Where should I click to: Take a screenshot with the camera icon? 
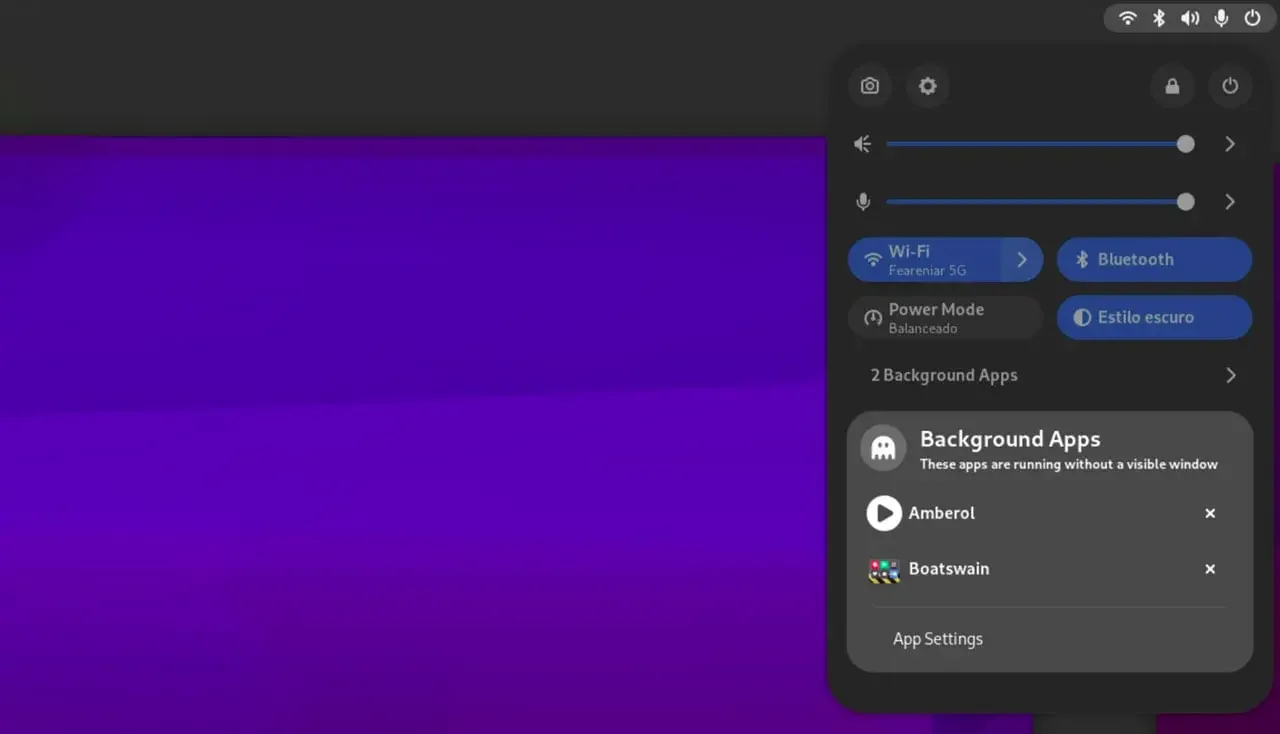coord(870,86)
